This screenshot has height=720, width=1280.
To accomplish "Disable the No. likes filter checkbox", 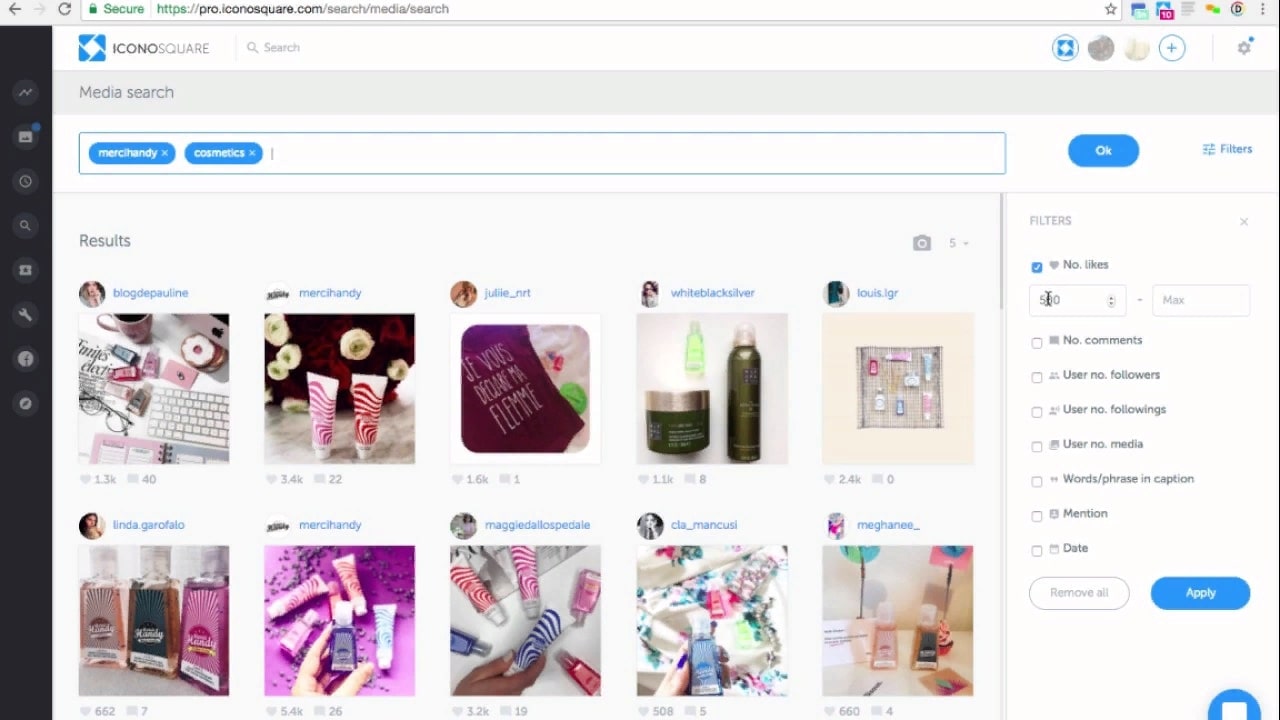I will coord(1037,267).
